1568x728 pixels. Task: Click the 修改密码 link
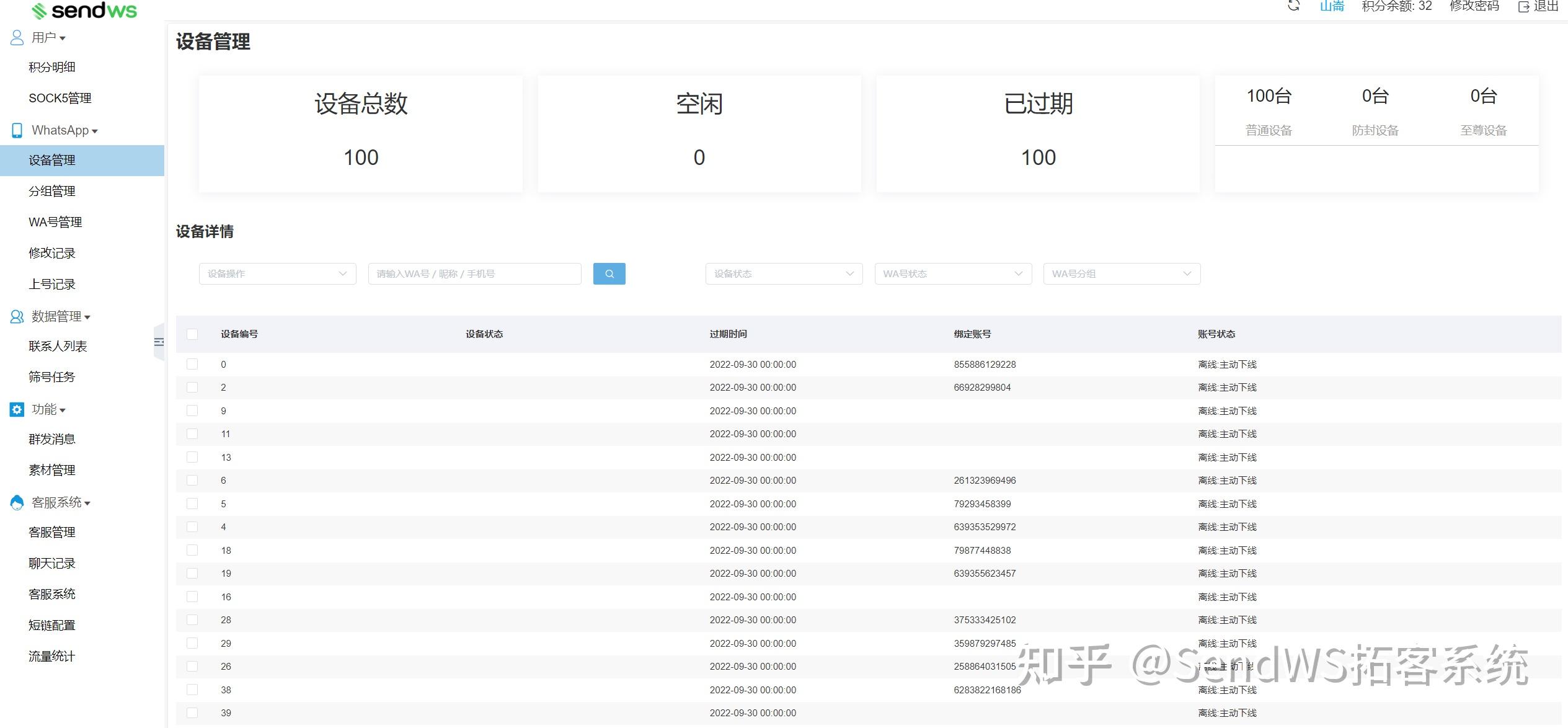click(x=1474, y=6)
